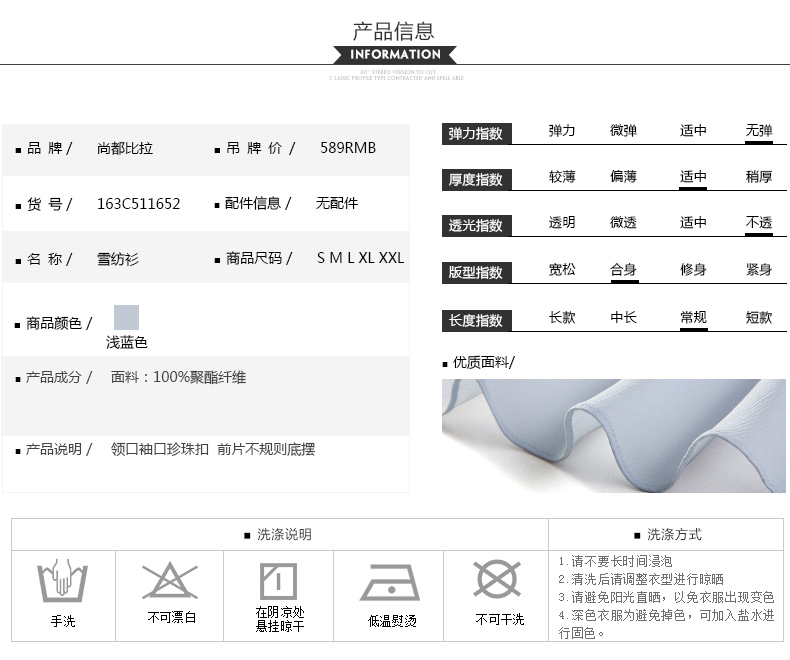
Task: Select 适中 in the 弹力指数 row
Action: click(x=693, y=131)
